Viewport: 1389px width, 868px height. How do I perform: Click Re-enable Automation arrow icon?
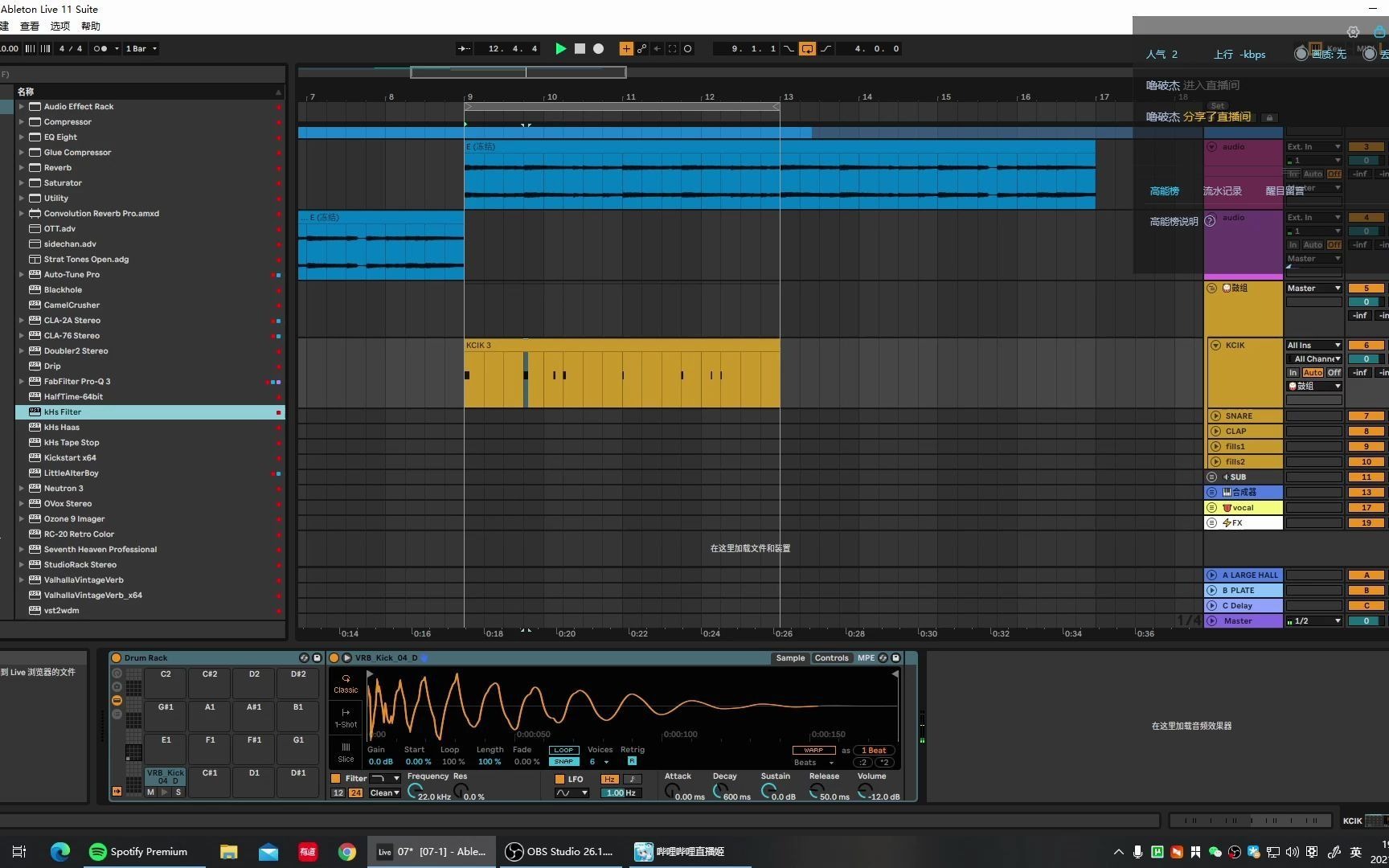657,49
